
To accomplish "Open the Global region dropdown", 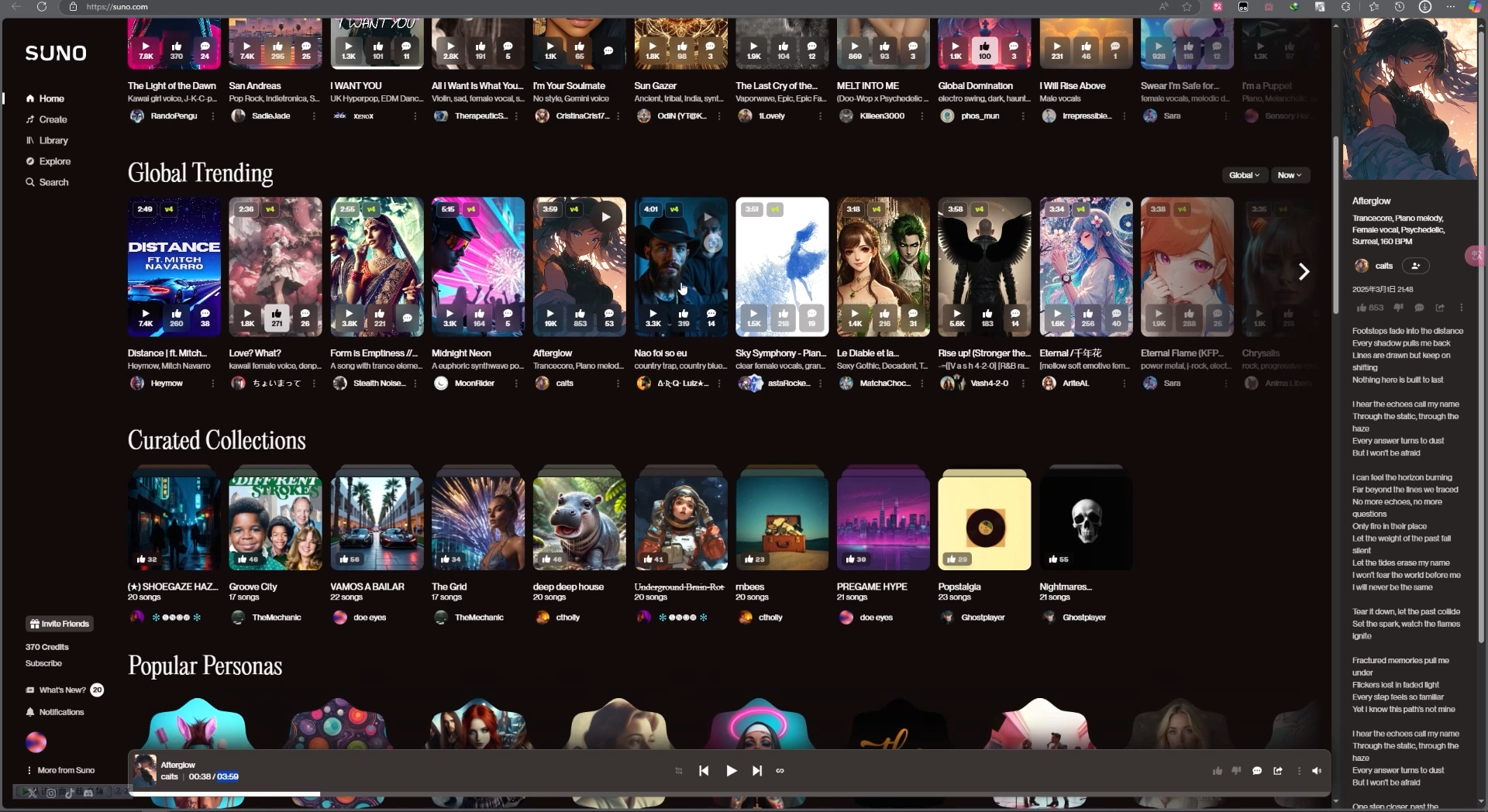I will pyautogui.click(x=1244, y=175).
